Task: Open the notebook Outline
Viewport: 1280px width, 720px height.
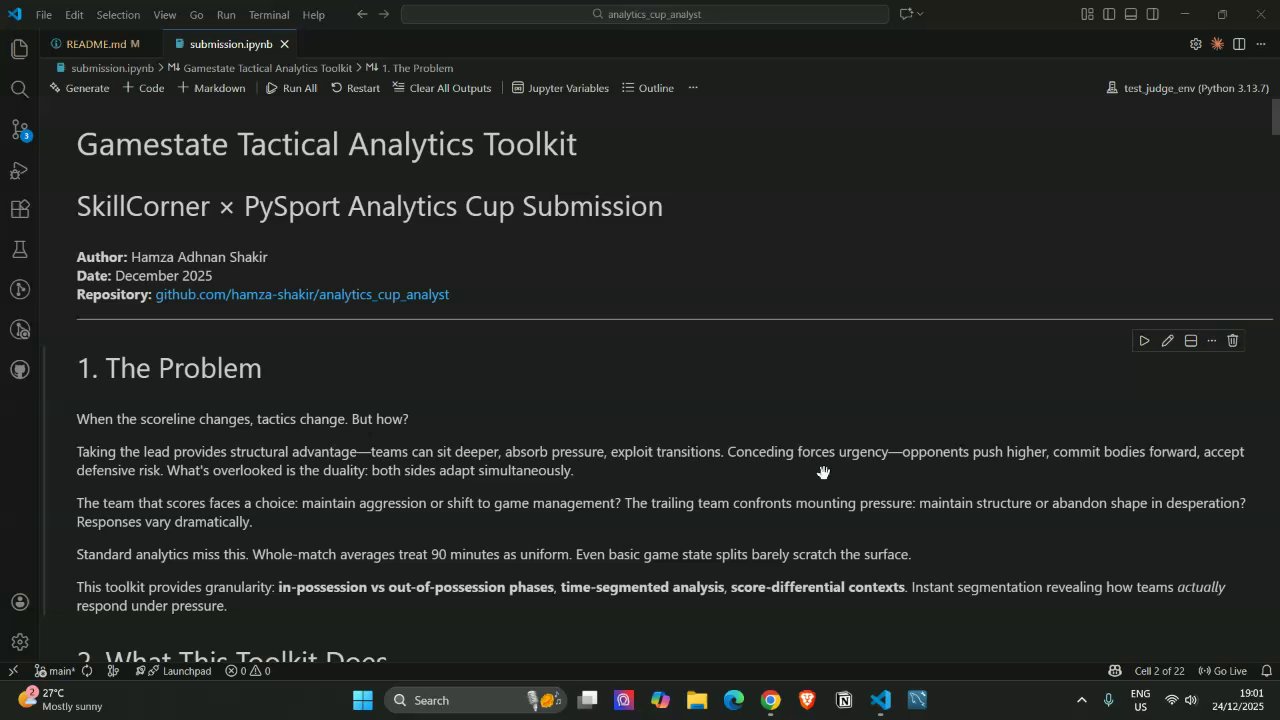Action: point(648,88)
